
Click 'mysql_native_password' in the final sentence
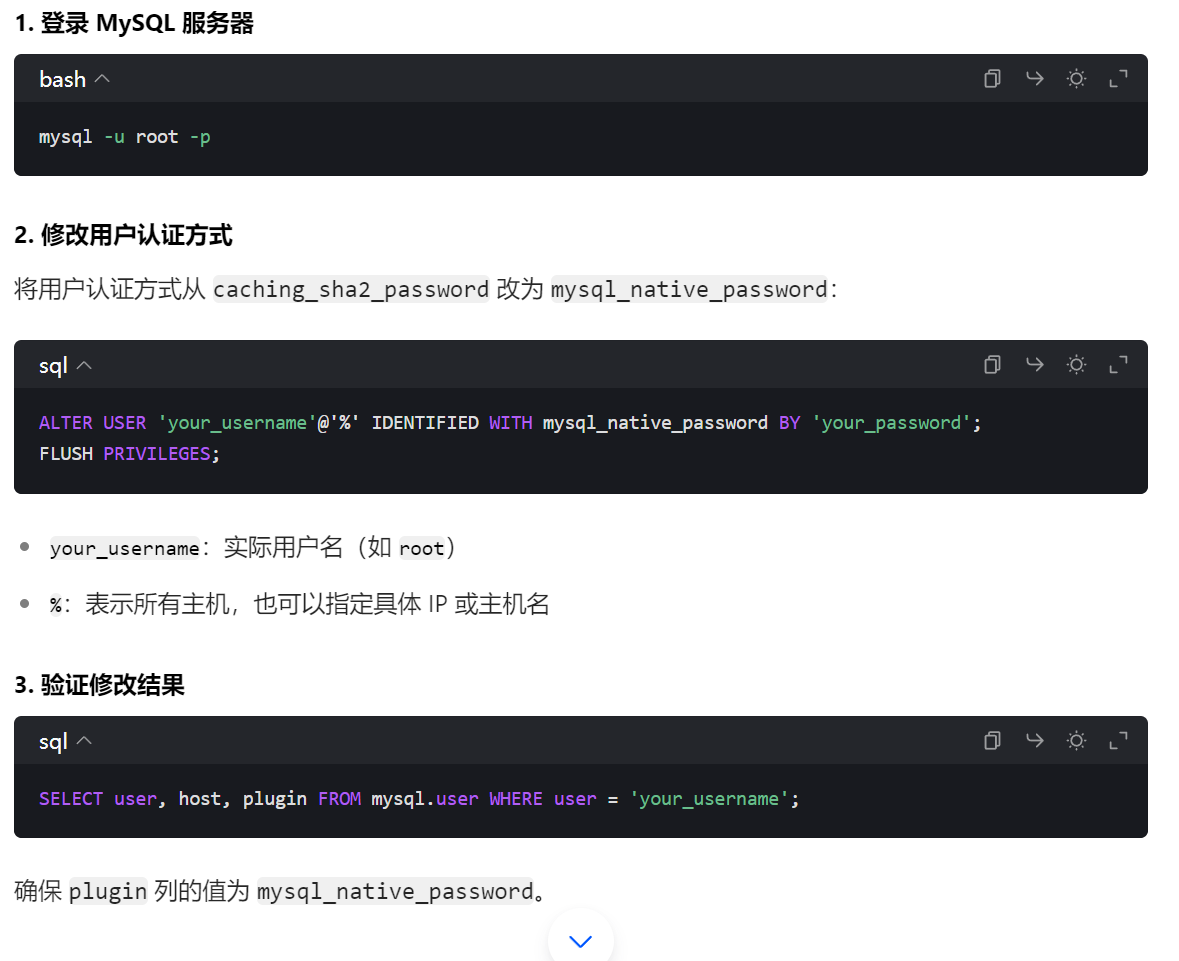tap(396, 891)
